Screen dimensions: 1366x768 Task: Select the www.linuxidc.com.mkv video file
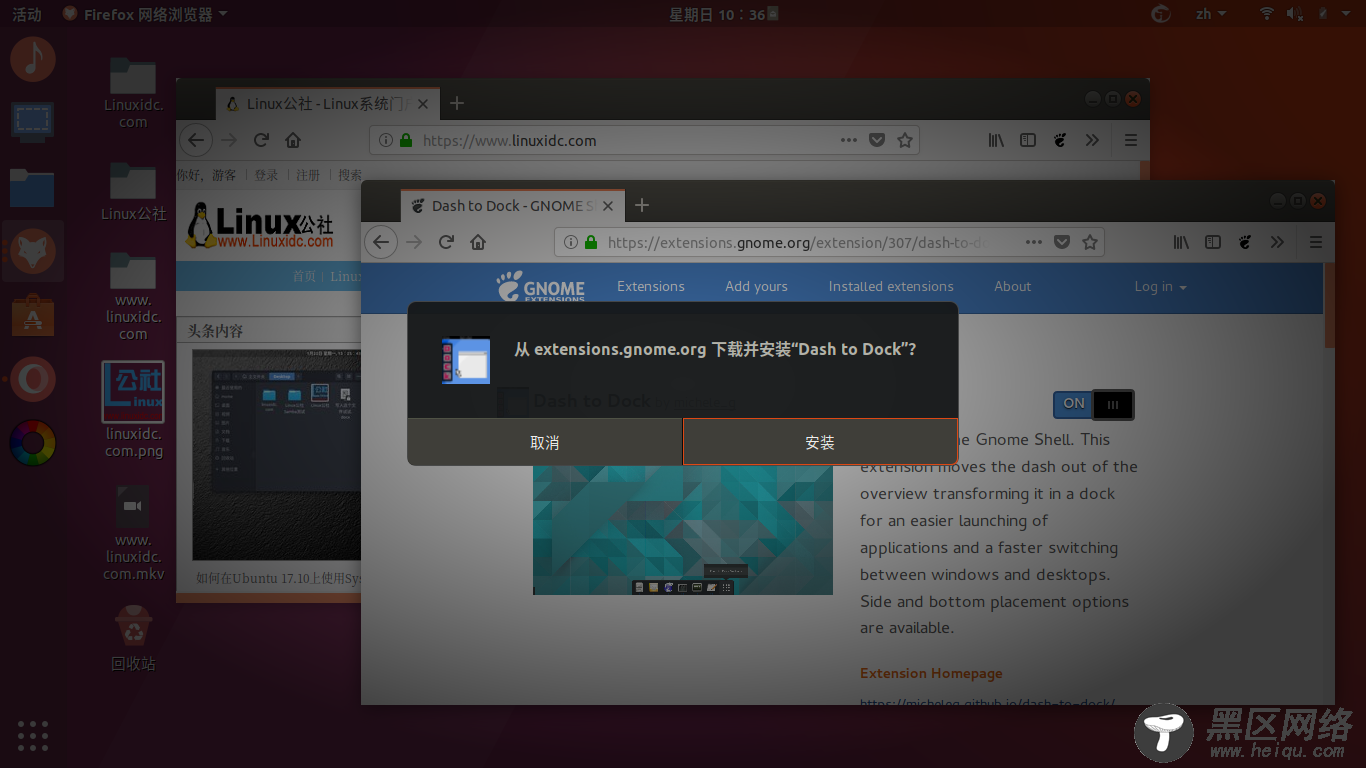pos(133,532)
